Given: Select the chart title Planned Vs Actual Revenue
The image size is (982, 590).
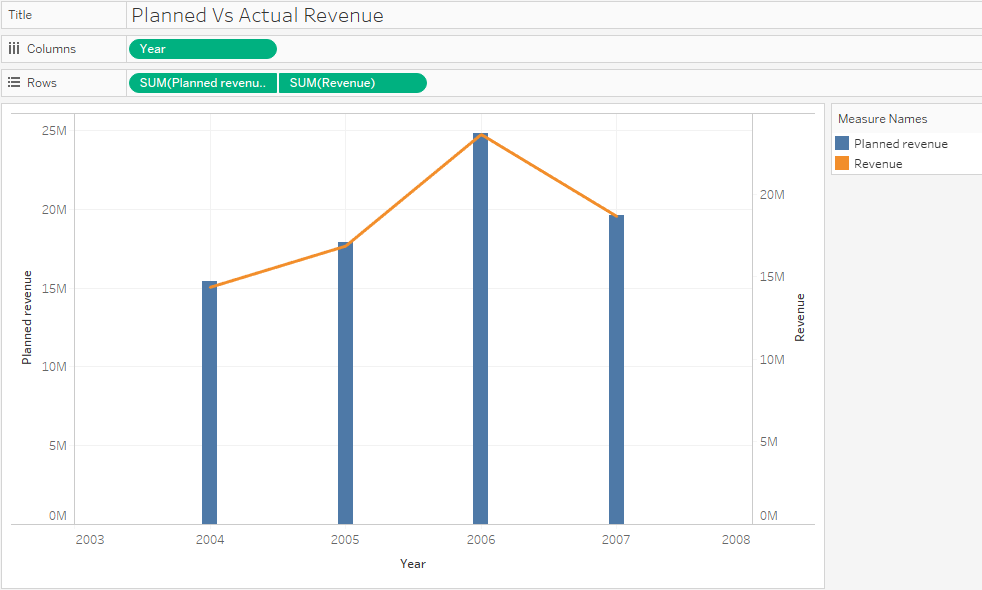Looking at the screenshot, I should click(256, 15).
